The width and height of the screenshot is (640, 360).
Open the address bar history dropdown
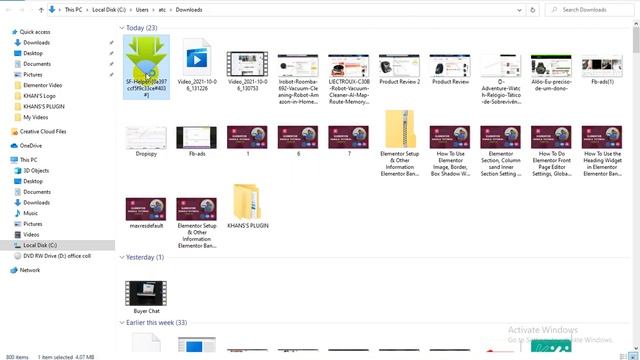[x=519, y=10]
